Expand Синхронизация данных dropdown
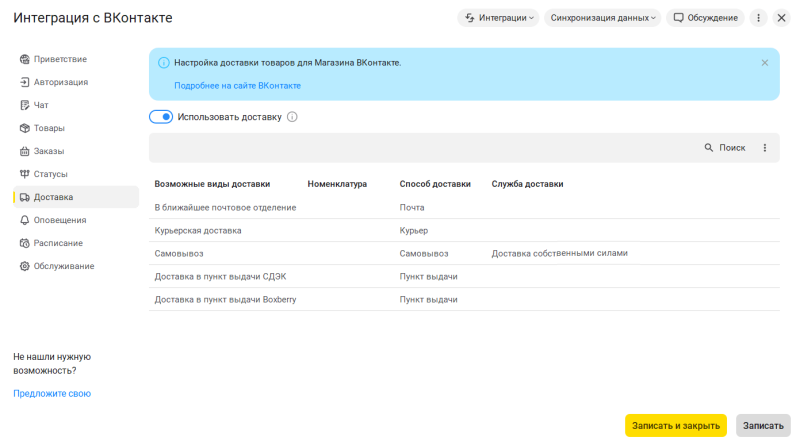The height and width of the screenshot is (445, 800). click(x=603, y=18)
